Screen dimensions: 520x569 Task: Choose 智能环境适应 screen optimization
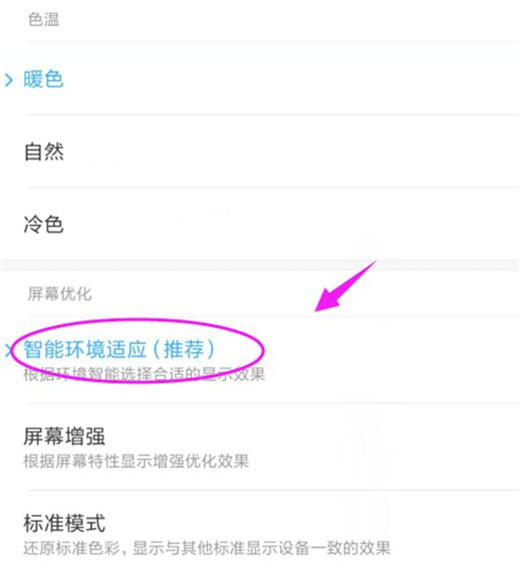[260, 360]
